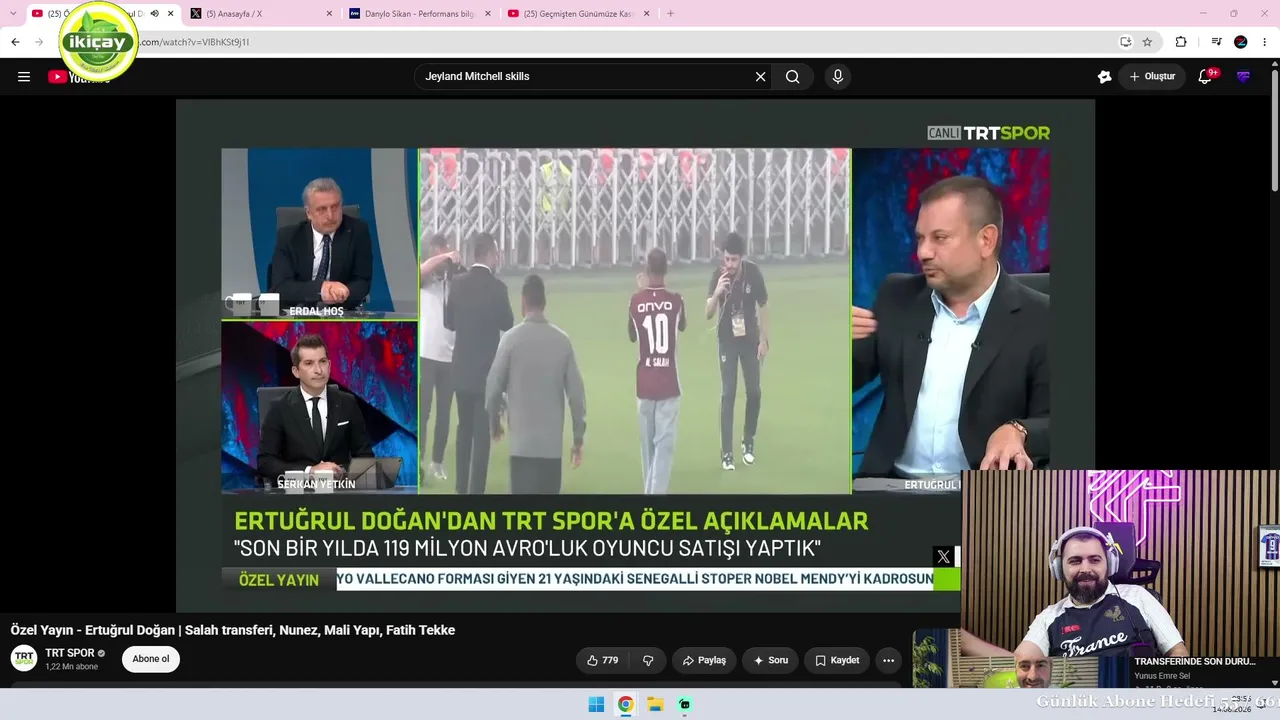Open the Chrome three-dot menu
The height and width of the screenshot is (720, 1280).
click(1265, 42)
